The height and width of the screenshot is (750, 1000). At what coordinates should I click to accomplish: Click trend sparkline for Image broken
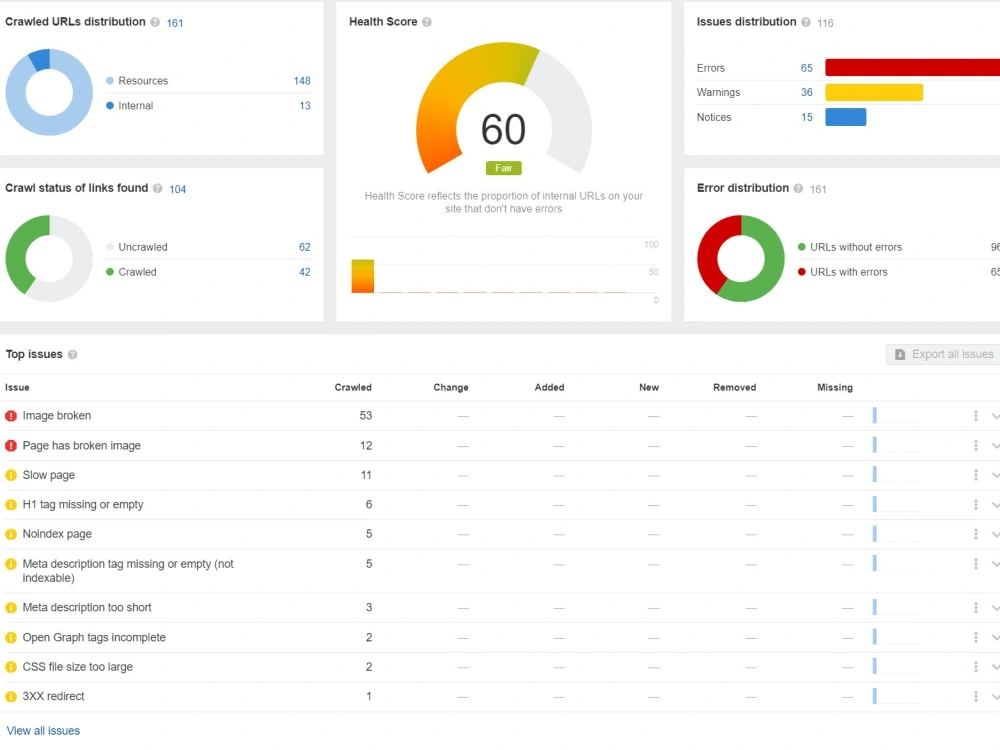(x=896, y=416)
